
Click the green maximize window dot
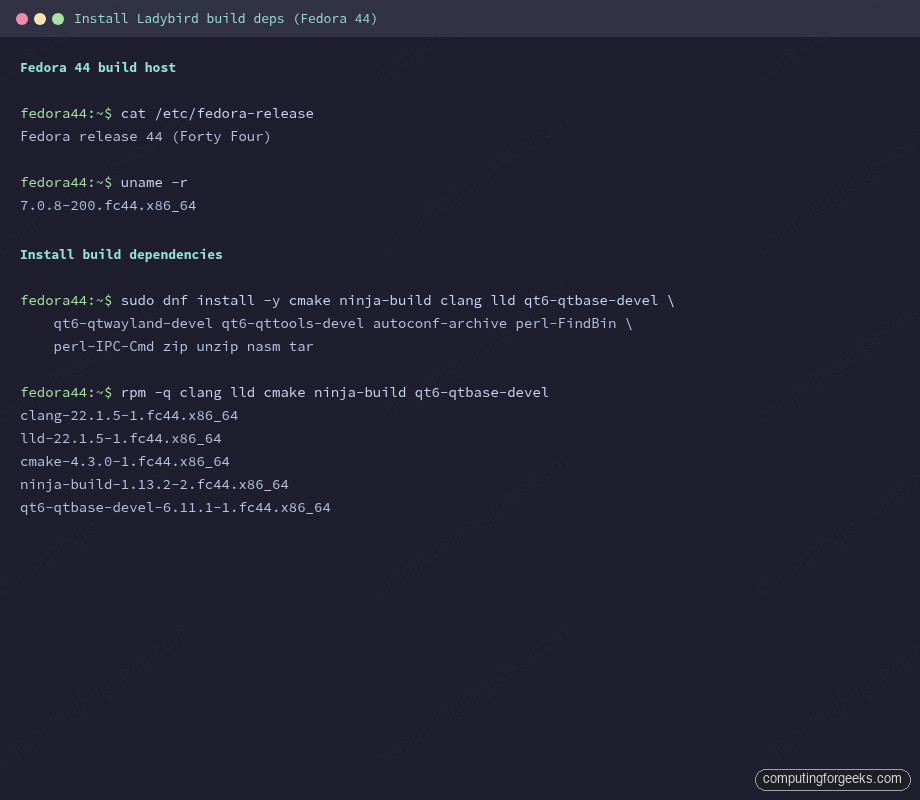pos(58,19)
